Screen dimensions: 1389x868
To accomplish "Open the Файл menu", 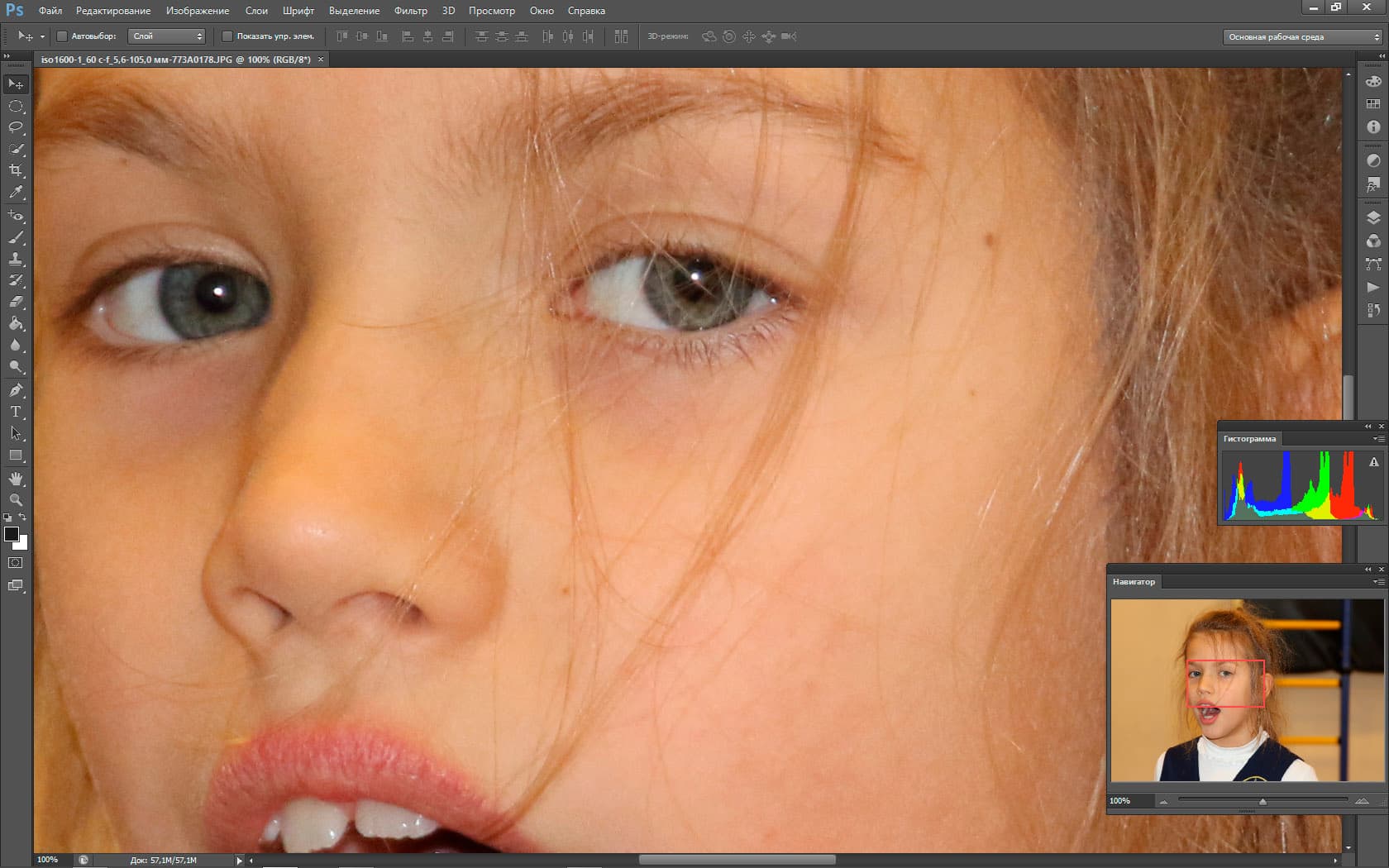I will [x=50, y=11].
